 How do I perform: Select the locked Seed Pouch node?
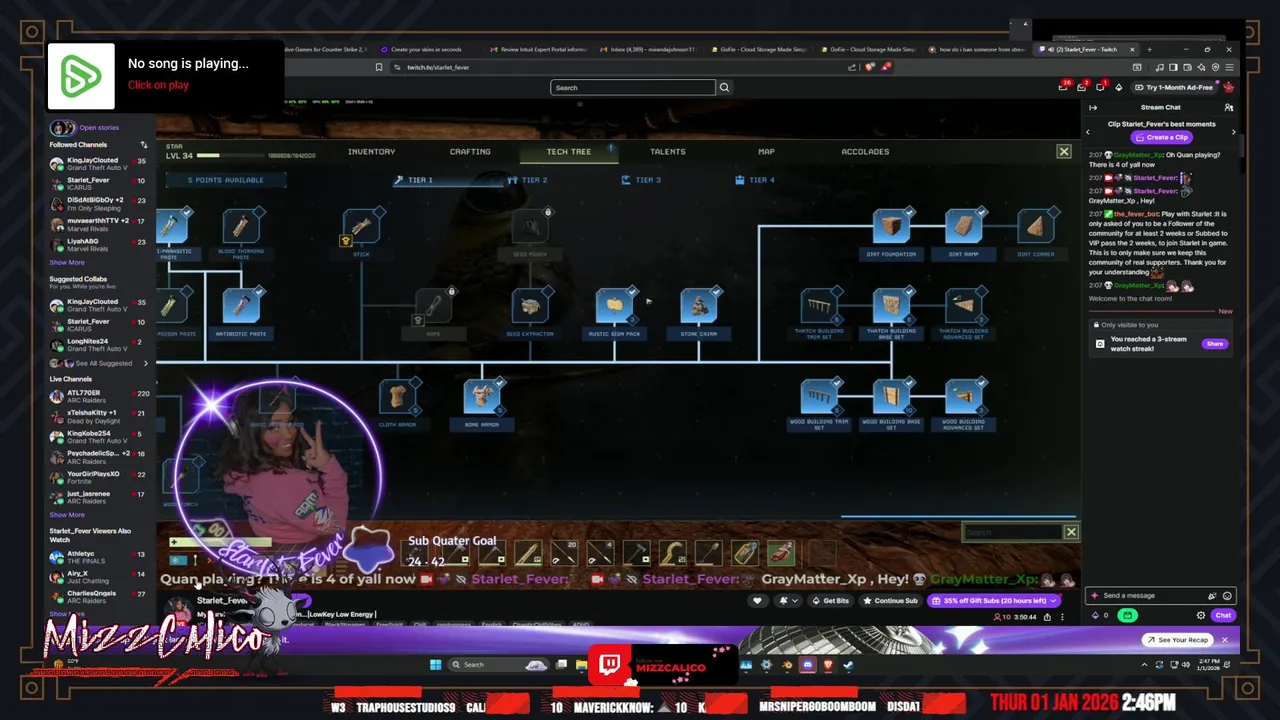click(x=530, y=227)
